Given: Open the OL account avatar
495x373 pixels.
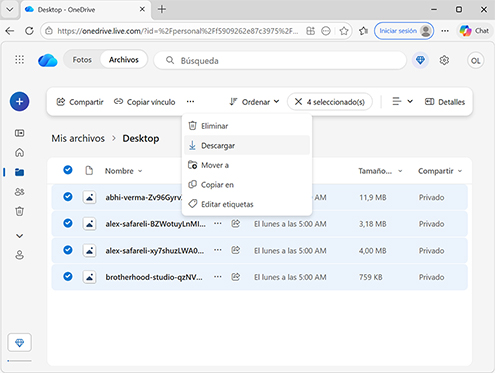Looking at the screenshot, I should point(475,61).
